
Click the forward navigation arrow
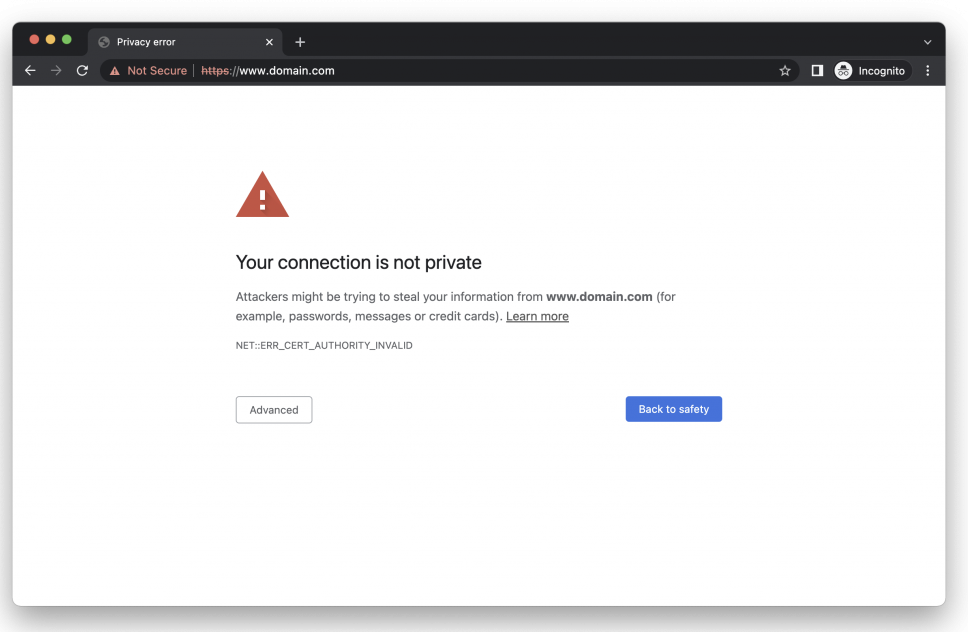pyautogui.click(x=55, y=70)
